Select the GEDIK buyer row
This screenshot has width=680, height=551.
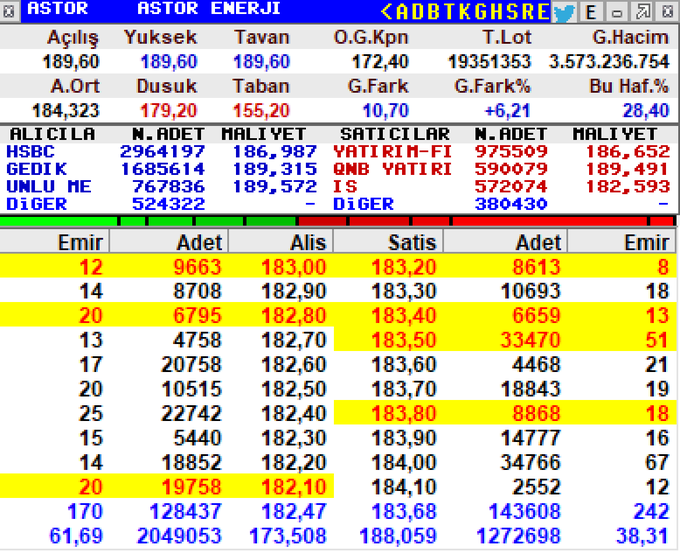[x=161, y=169]
